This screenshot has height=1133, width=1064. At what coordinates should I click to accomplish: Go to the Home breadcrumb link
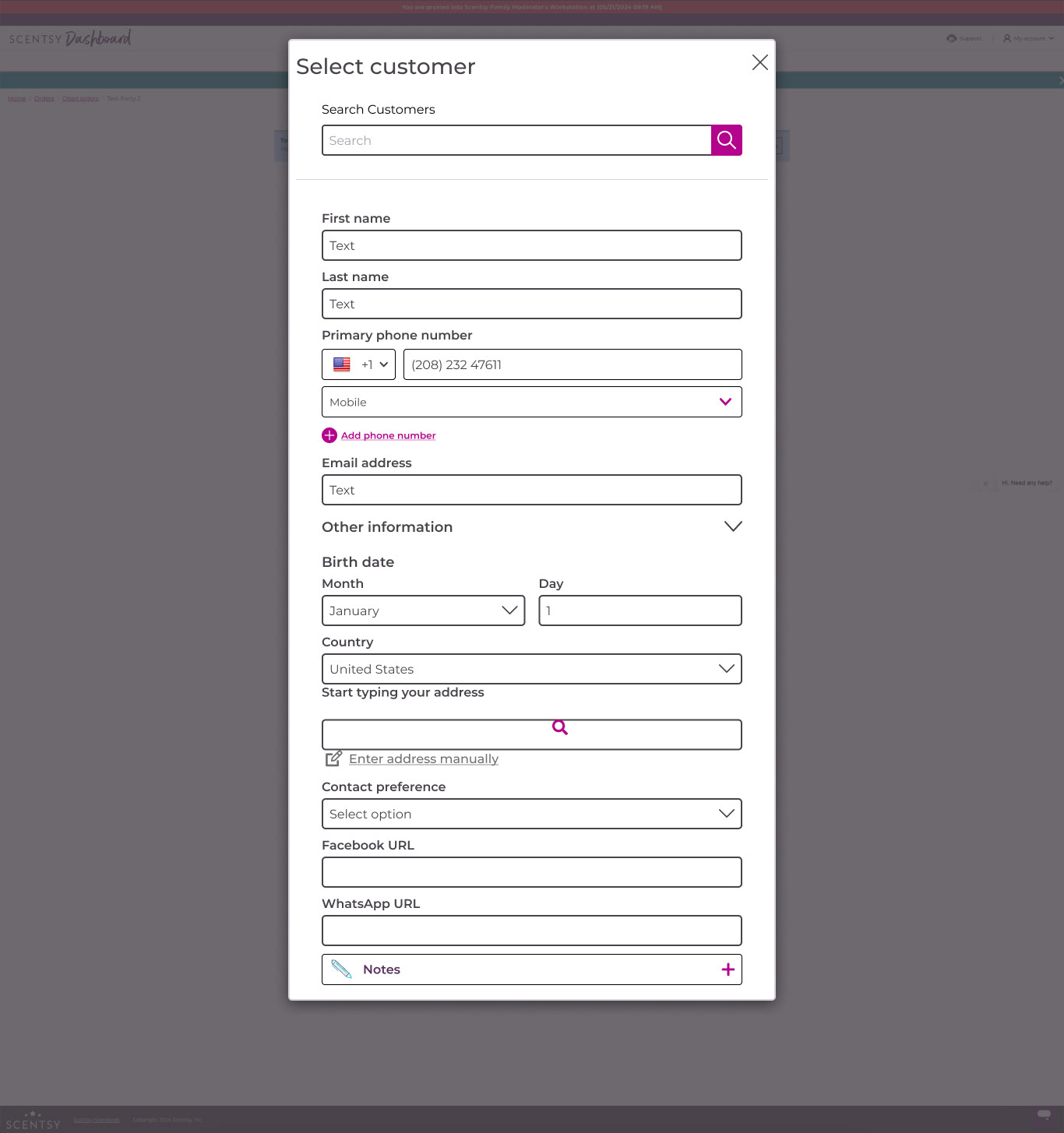(17, 99)
